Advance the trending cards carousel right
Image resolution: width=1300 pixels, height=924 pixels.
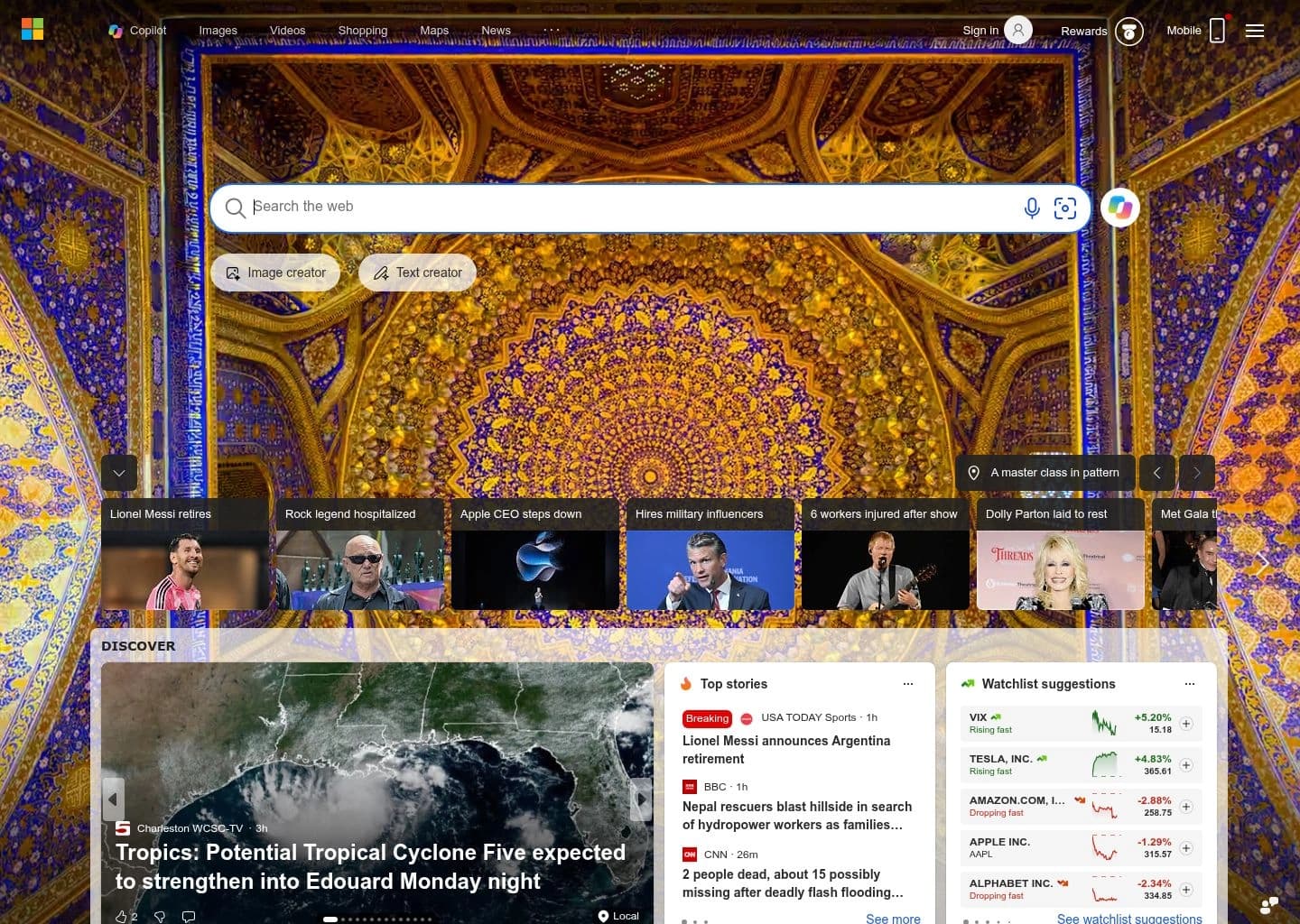pos(1263,565)
